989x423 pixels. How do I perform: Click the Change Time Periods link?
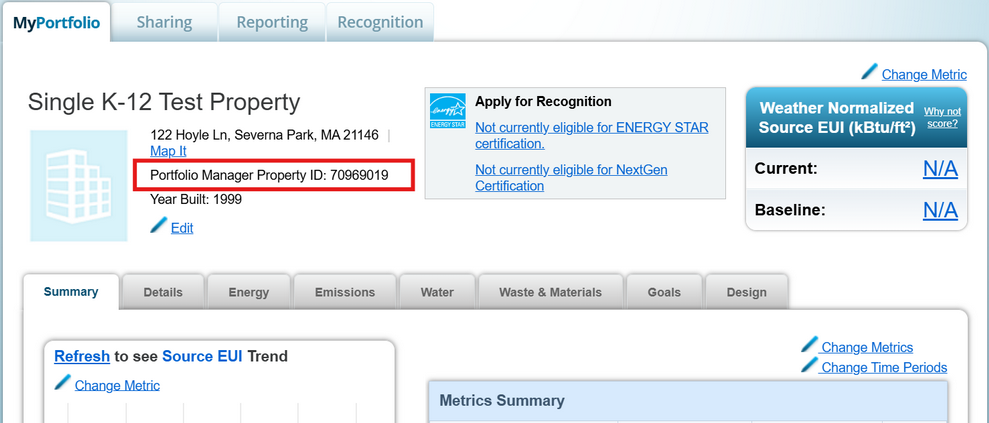click(x=884, y=368)
